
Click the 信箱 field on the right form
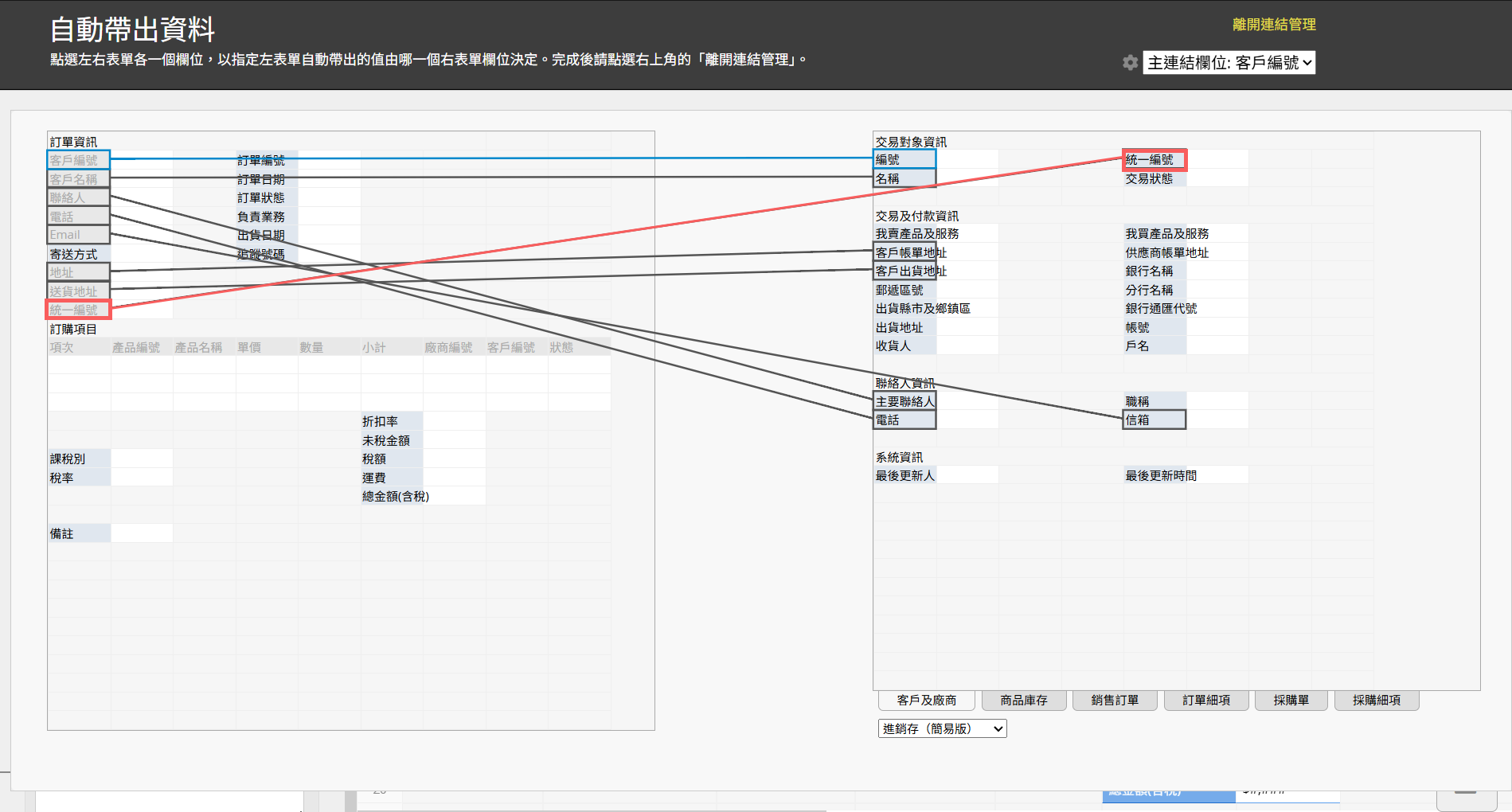coord(1154,420)
